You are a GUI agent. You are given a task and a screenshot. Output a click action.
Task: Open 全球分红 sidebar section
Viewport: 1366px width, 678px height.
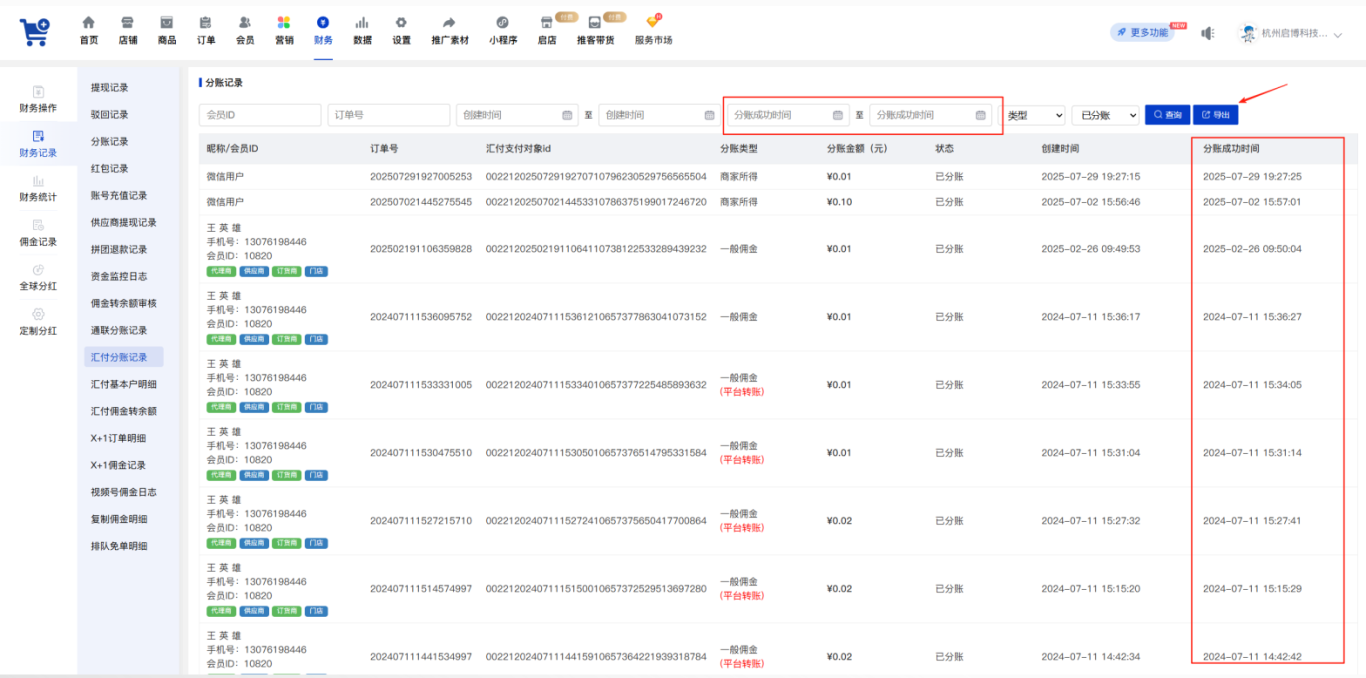pos(38,277)
